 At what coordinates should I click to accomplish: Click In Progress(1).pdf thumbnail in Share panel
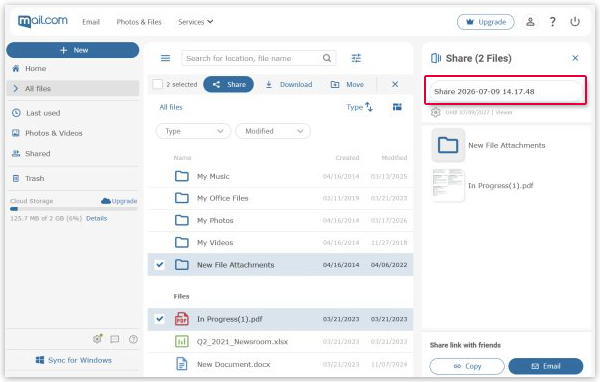pos(448,185)
